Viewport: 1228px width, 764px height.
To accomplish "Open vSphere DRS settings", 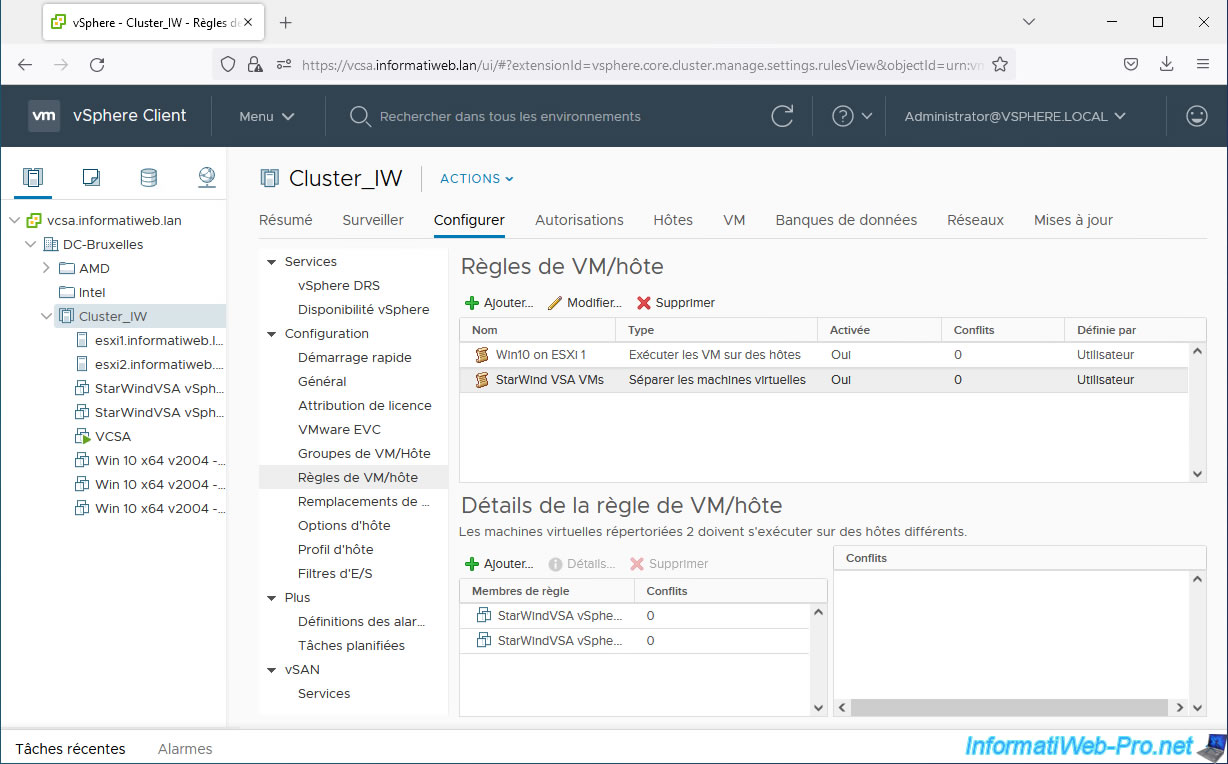I will (x=338, y=286).
